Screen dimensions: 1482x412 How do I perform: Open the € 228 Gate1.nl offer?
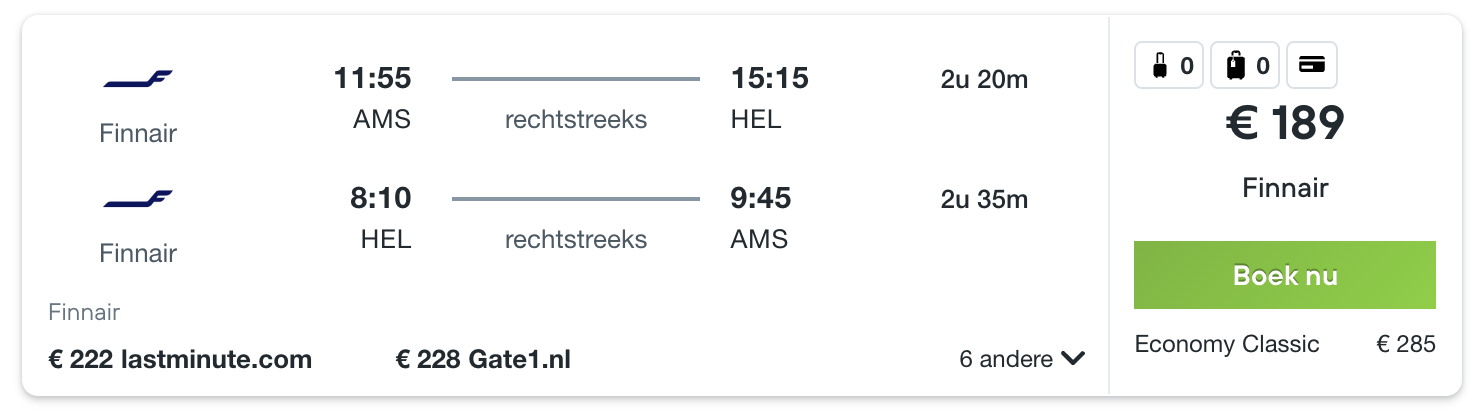(483, 359)
